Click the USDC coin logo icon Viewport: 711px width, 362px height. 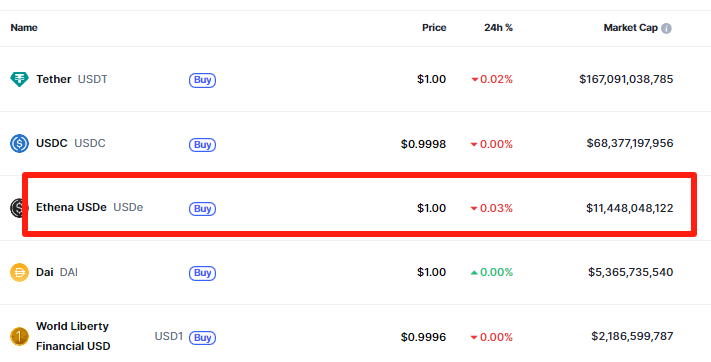click(x=19, y=144)
